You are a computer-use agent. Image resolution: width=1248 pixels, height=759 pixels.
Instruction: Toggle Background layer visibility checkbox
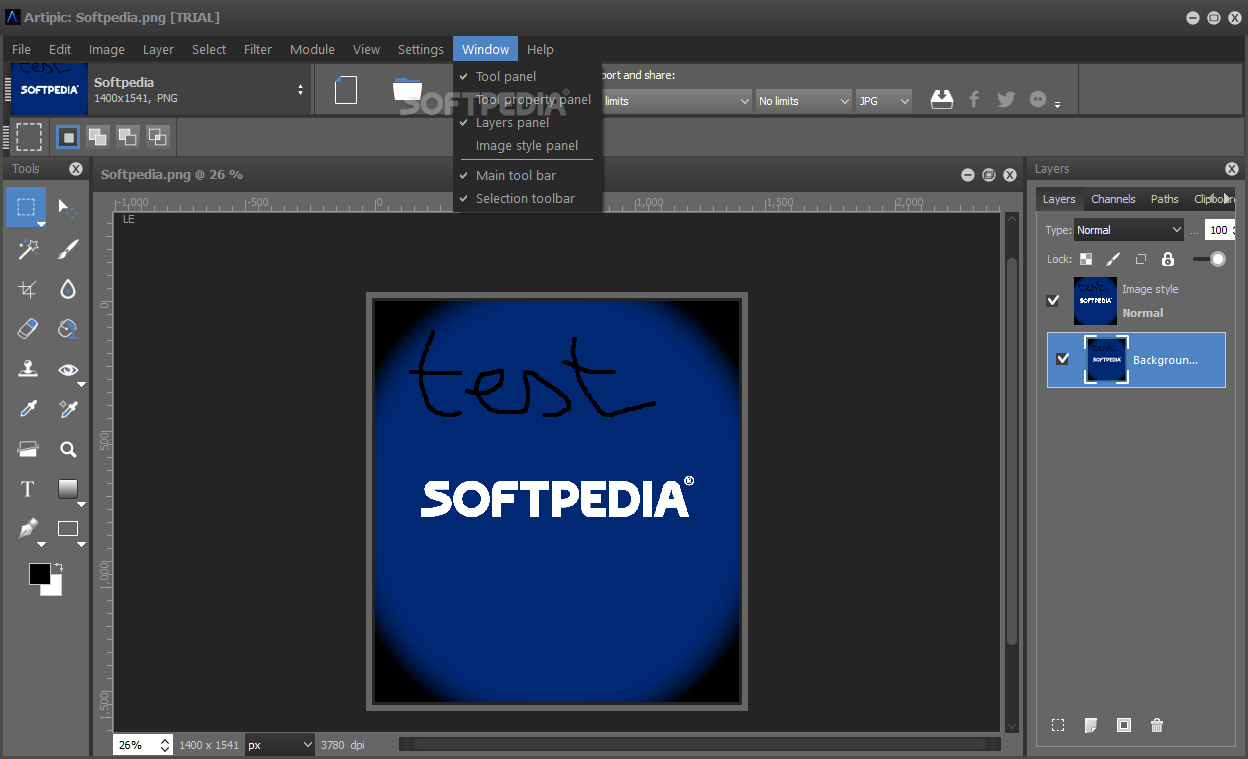[x=1063, y=359]
